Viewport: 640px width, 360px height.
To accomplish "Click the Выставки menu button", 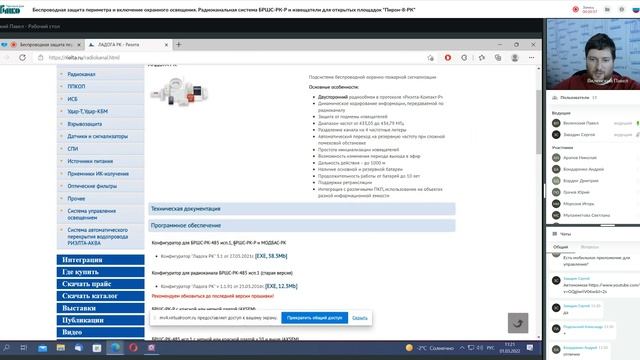I will tap(100, 308).
